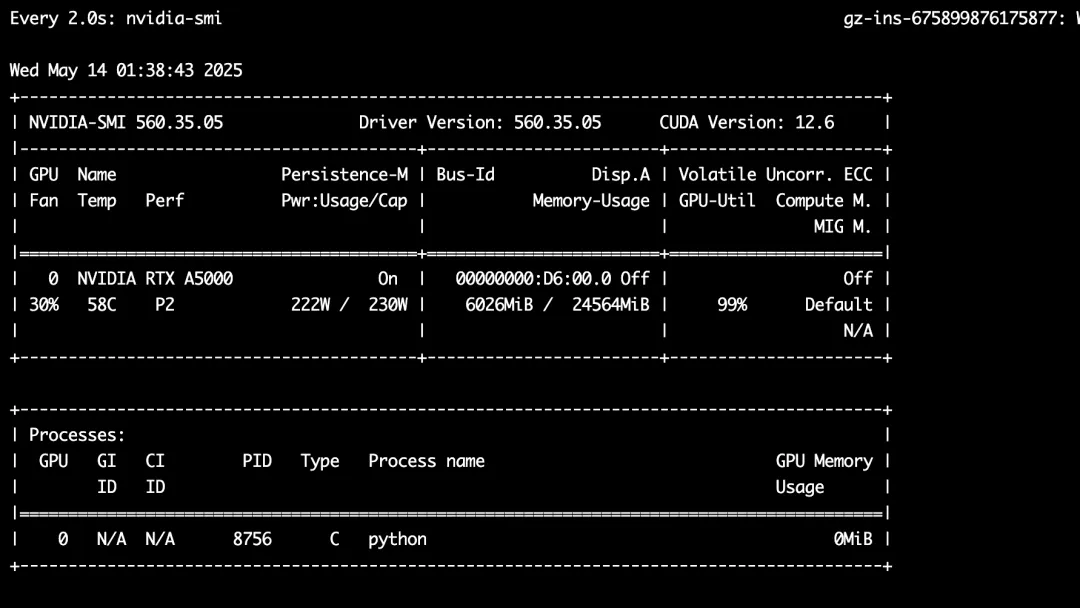Click the GPU name NVIDIA RTX A5000

click(155, 279)
